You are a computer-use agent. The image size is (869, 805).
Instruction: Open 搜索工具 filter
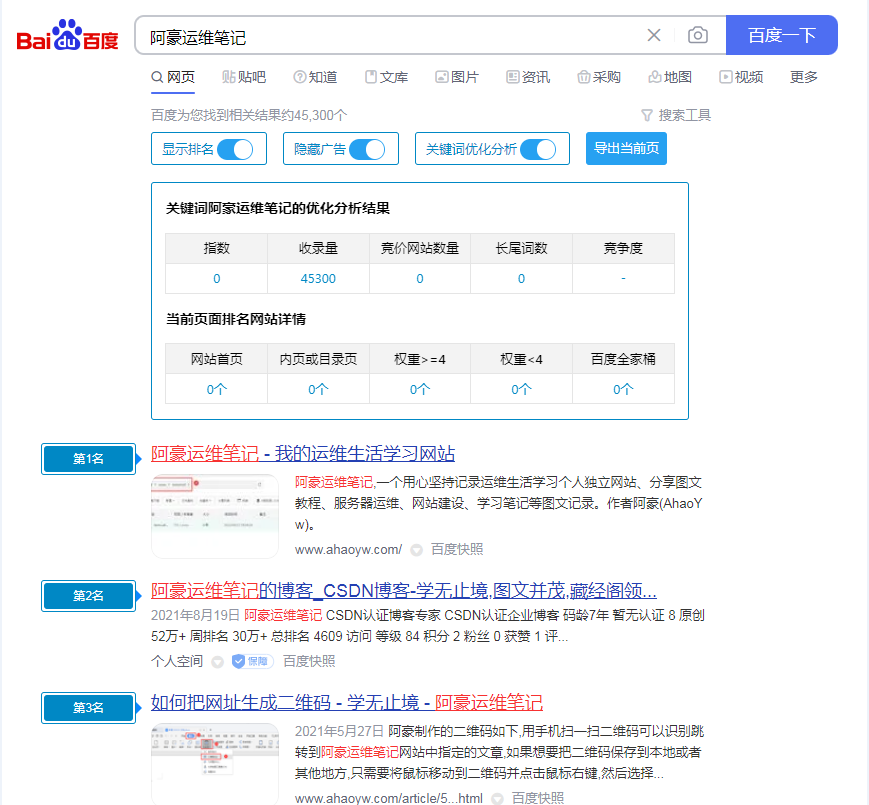[x=676, y=115]
